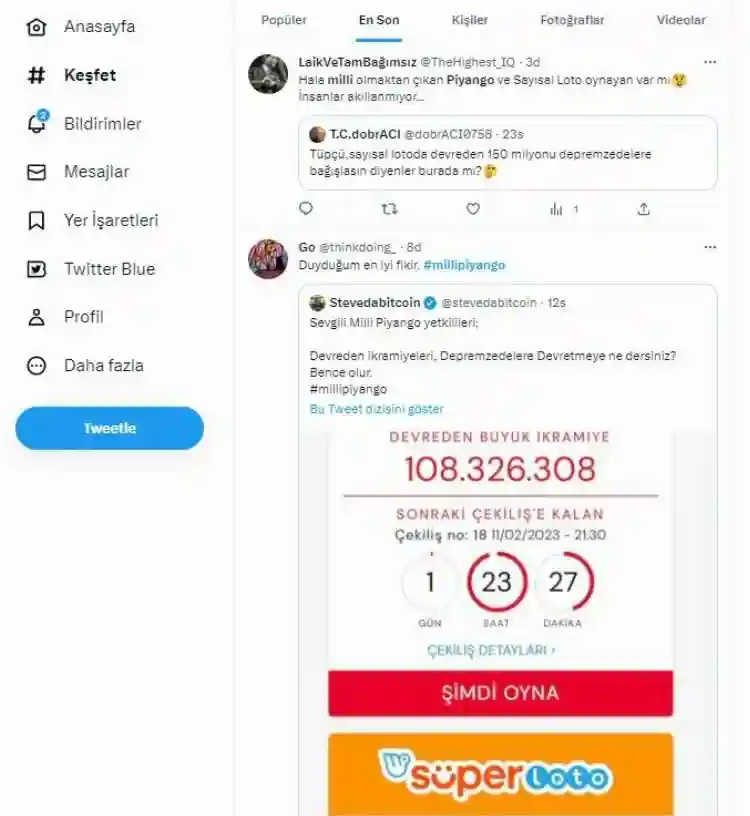This screenshot has height=816, width=750.
Task: Click the reply icon under first tweet
Action: 306,209
